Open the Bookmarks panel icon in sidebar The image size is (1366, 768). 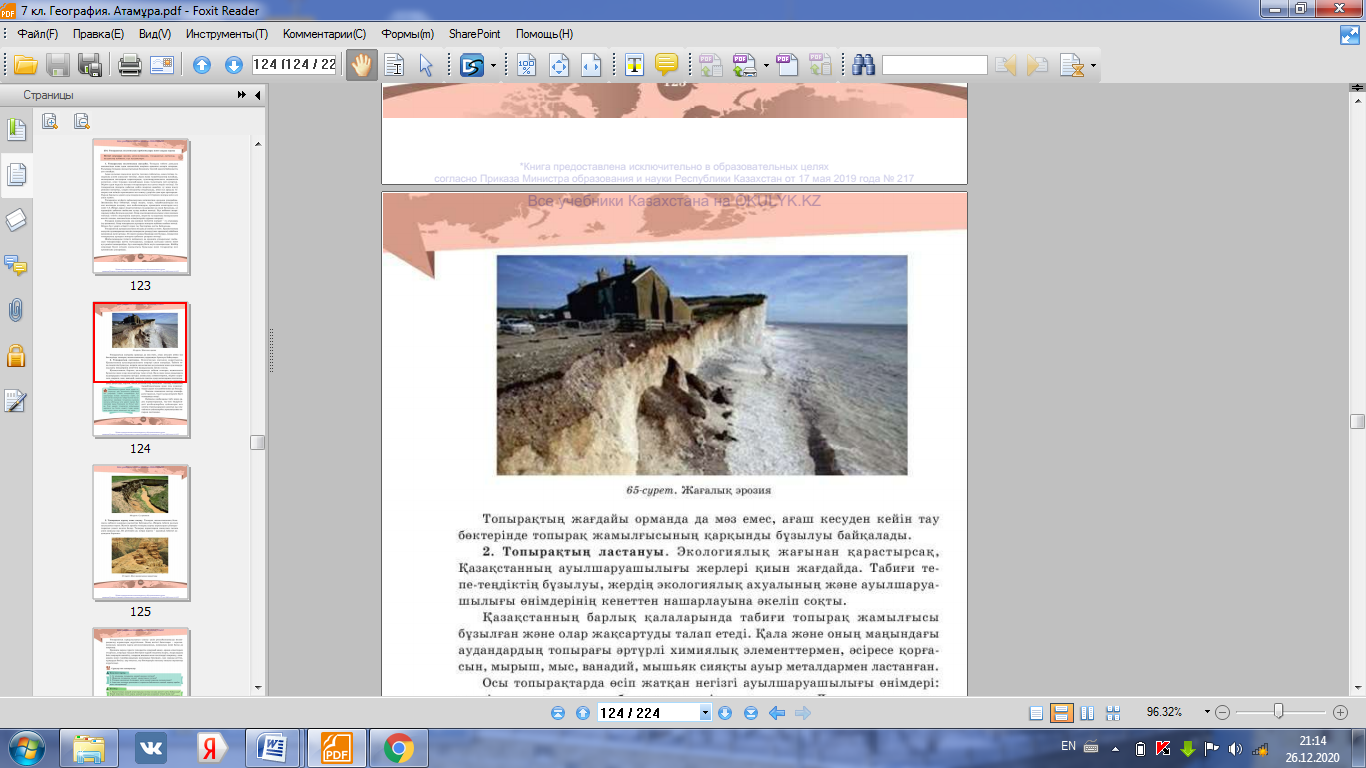(x=17, y=129)
